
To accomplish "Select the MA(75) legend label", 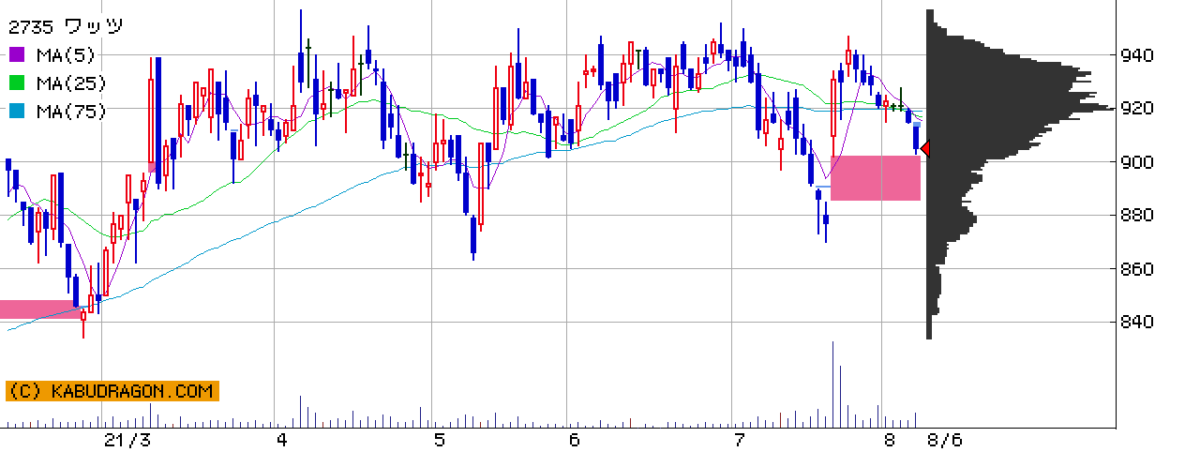I will coord(70,112).
